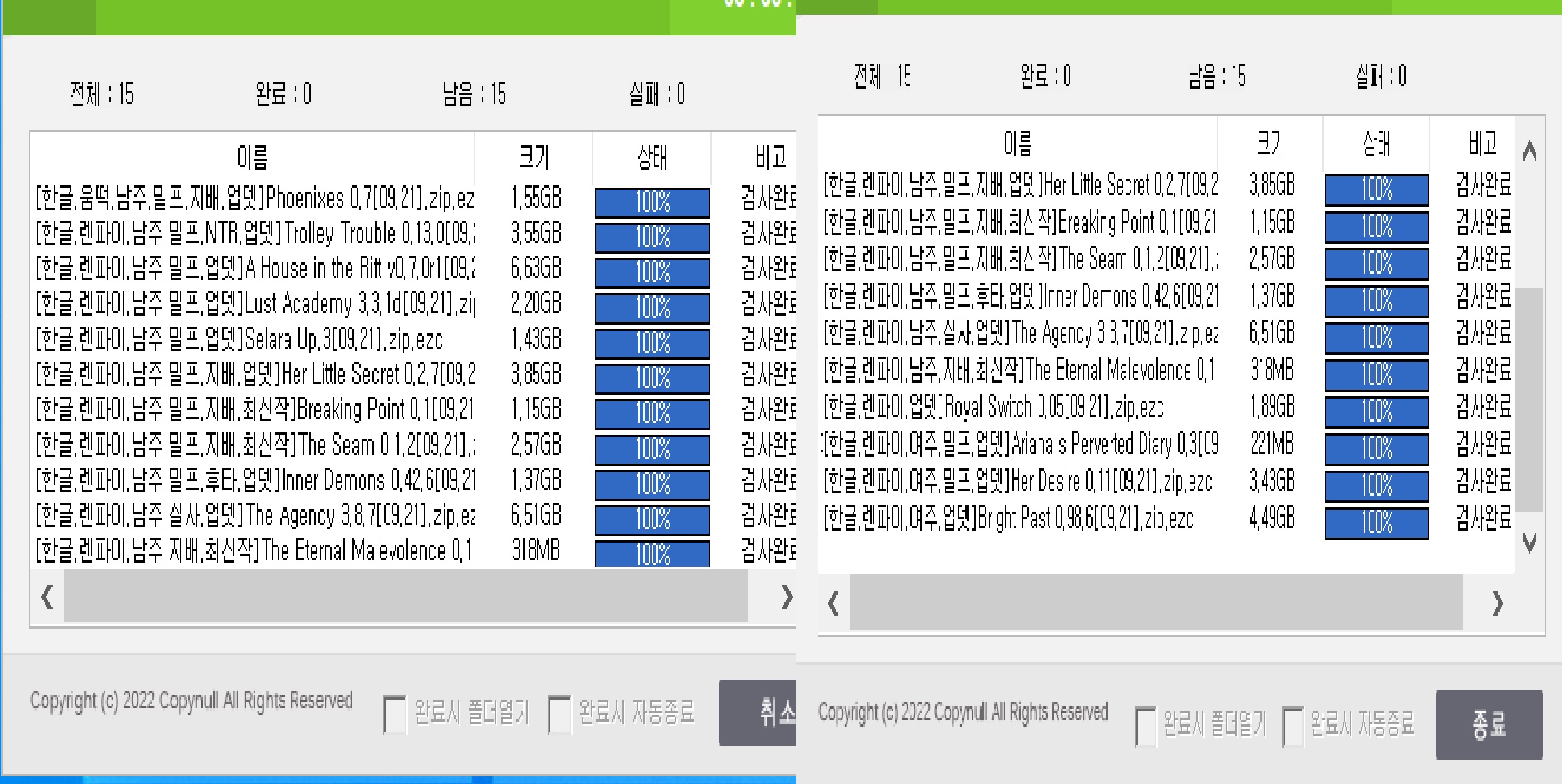Select the Lust Academy 3.3.1d row
Image resolution: width=1562 pixels, height=784 pixels.
[414, 305]
